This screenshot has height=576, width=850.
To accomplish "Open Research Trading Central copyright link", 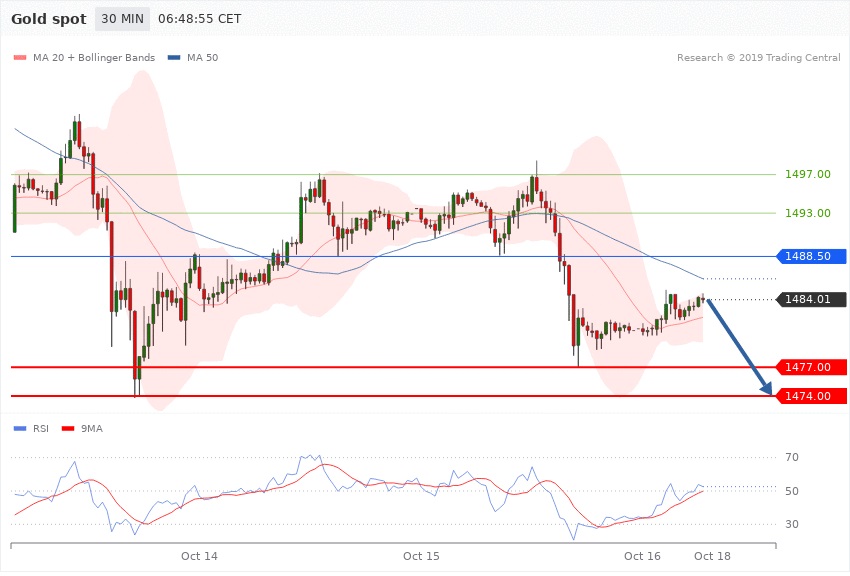I will point(759,58).
